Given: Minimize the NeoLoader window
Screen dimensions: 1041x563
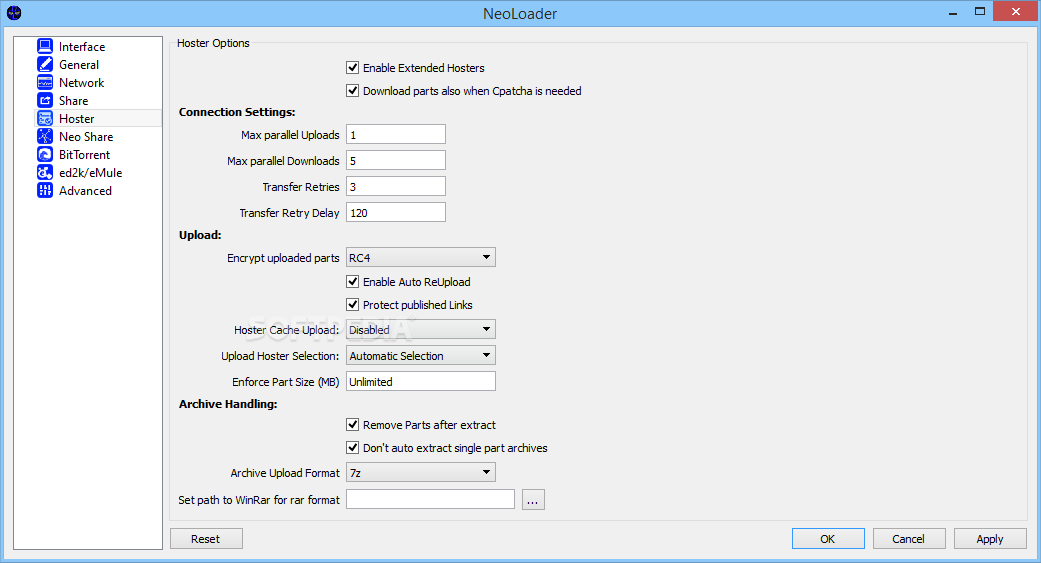Looking at the screenshot, I should [x=953, y=11].
